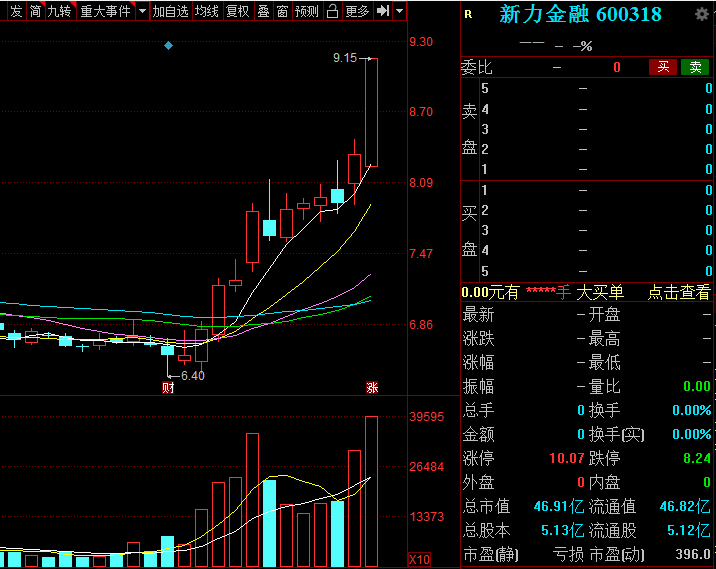
Task: Click the skip-to-end arrow icon
Action: point(383,11)
